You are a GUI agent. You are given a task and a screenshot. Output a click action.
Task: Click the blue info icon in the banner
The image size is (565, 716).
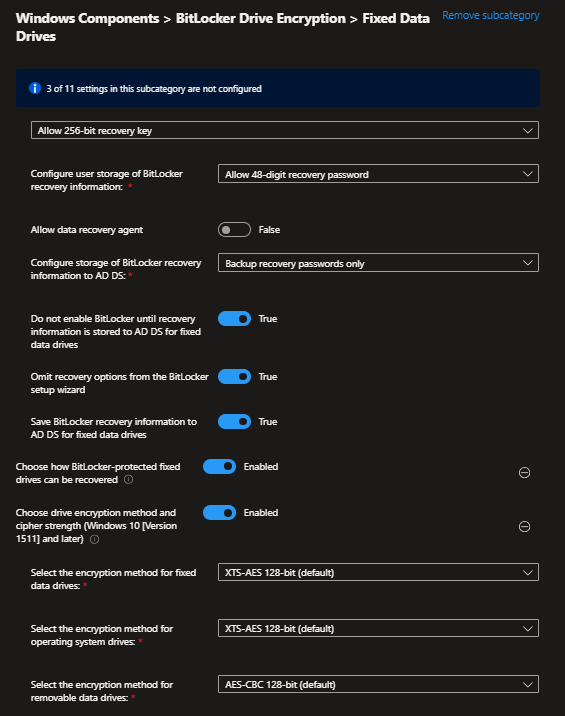pyautogui.click(x=35, y=88)
